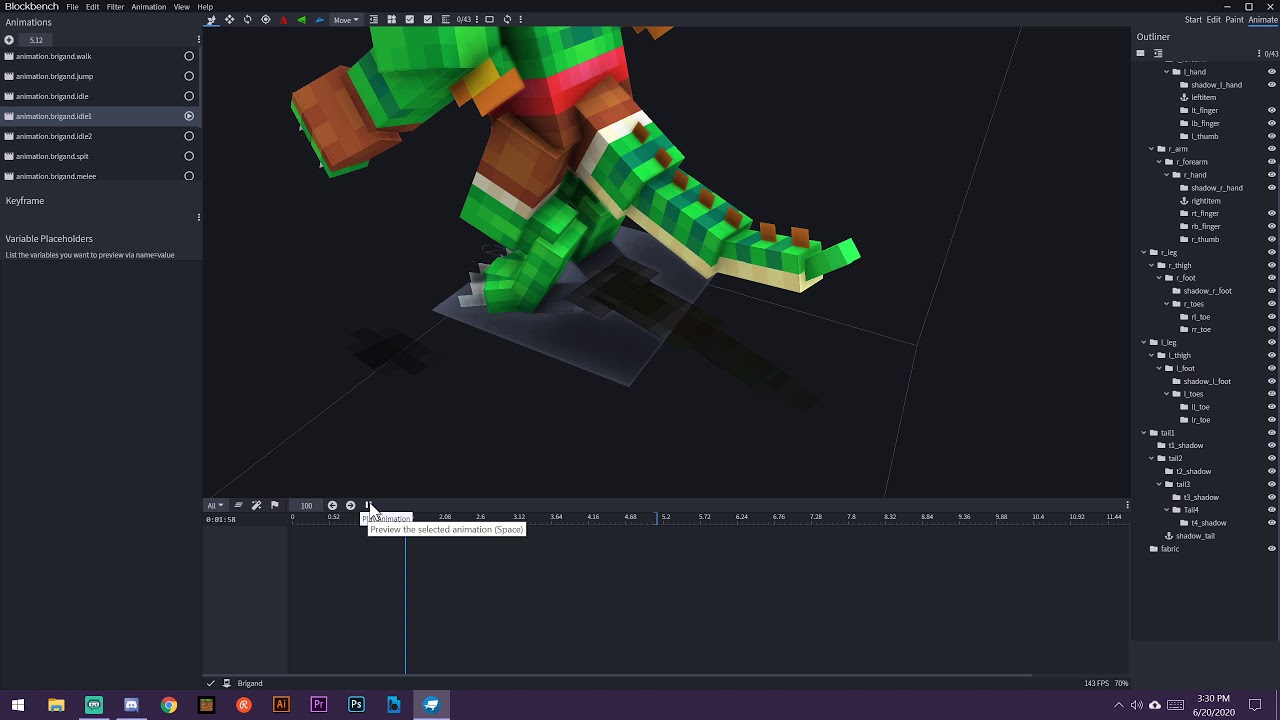Switch to the Edit mode tab

click(x=1213, y=20)
